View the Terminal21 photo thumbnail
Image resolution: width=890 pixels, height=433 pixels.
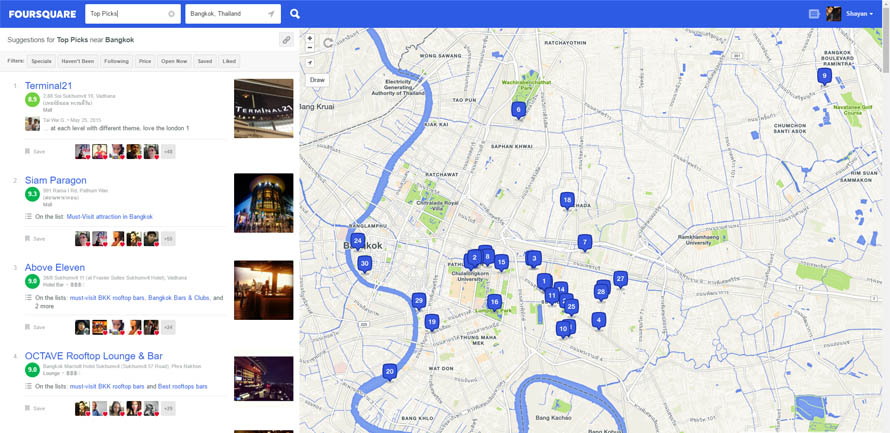point(264,108)
